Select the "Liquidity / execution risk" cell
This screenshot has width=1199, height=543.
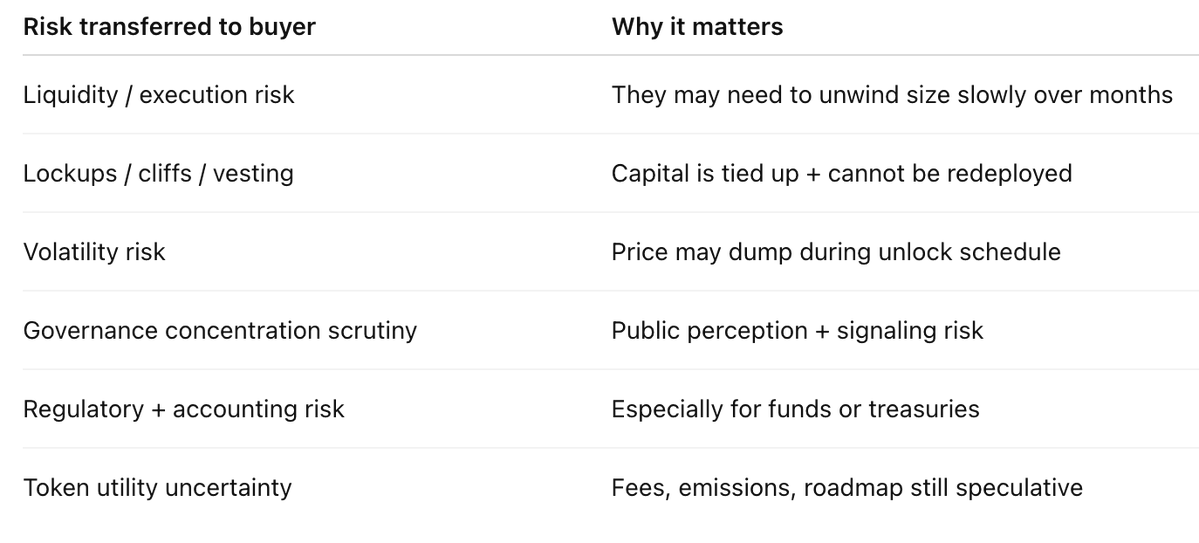click(x=159, y=95)
